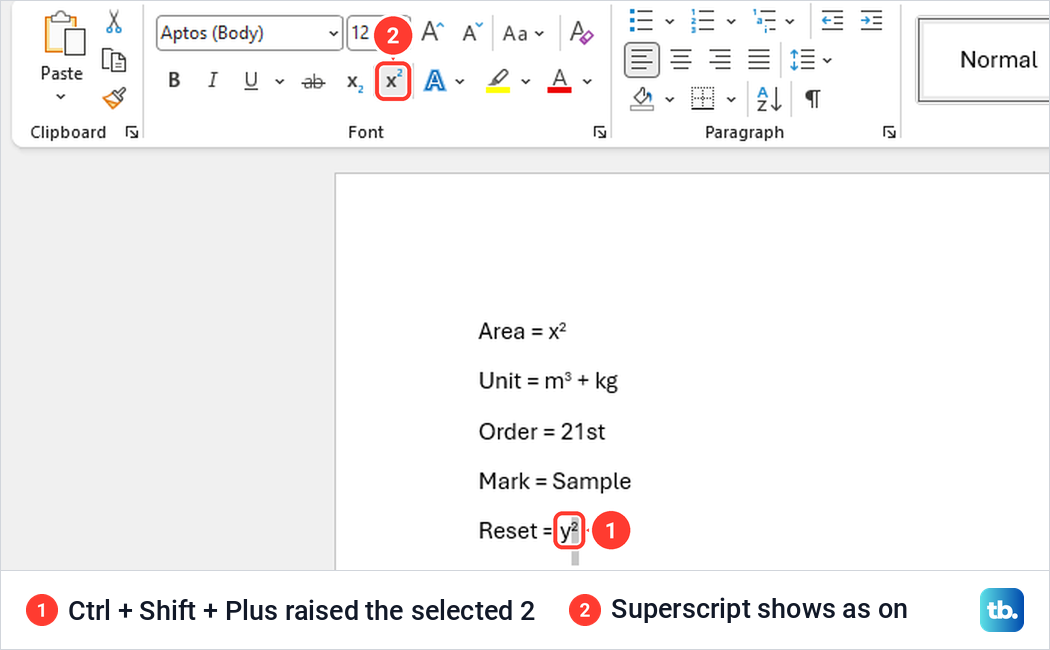
Task: Click the line 'Mark = Sample'
Action: coord(554,481)
